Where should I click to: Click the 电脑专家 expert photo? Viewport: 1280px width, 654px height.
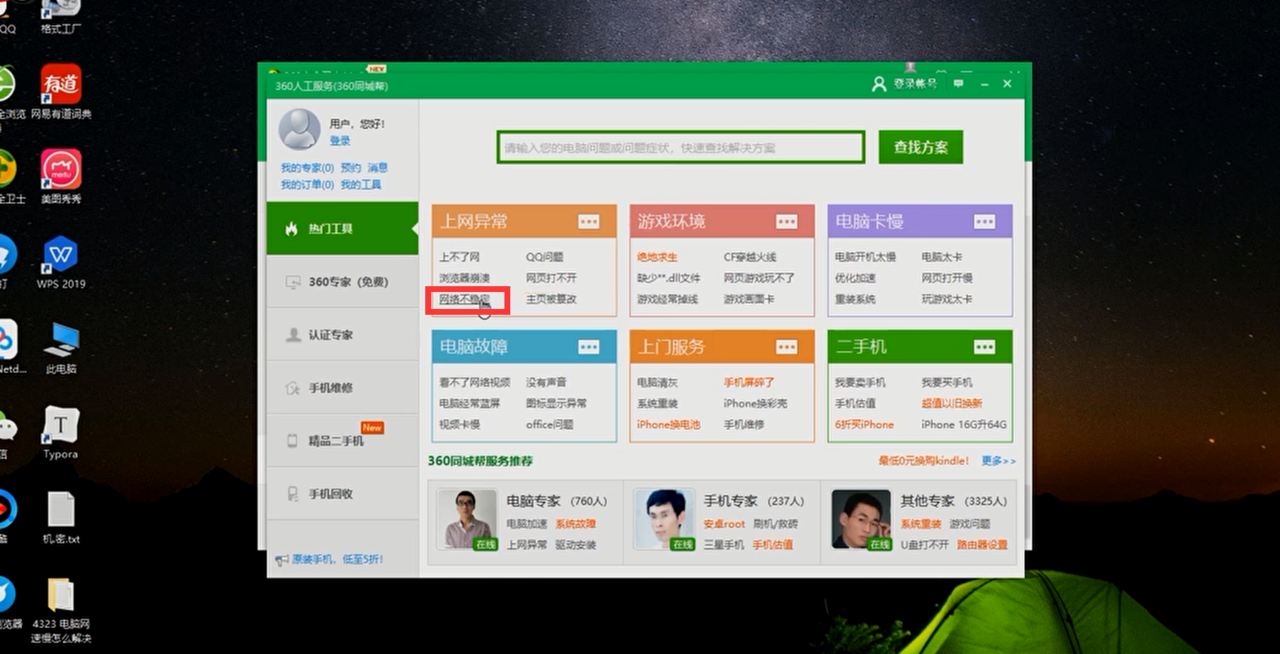pyautogui.click(x=467, y=519)
